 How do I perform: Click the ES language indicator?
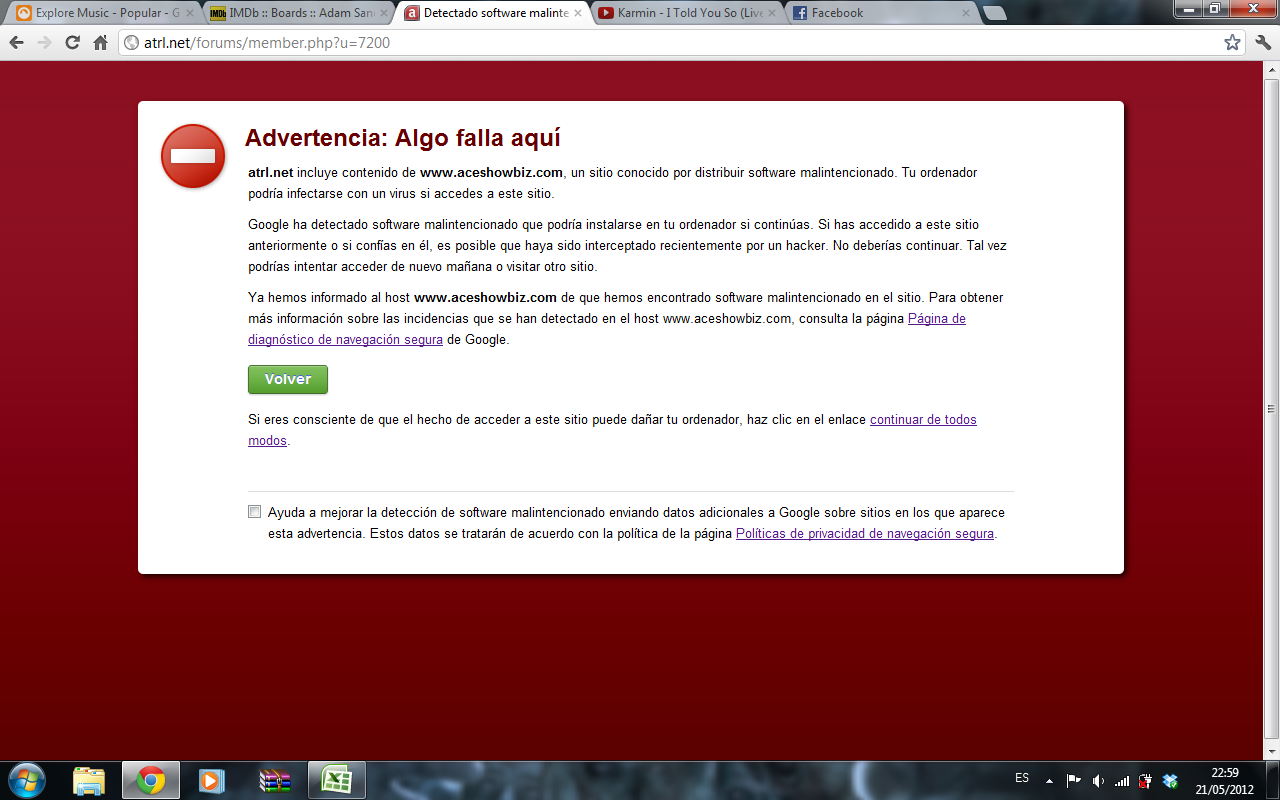pyautogui.click(x=1022, y=778)
